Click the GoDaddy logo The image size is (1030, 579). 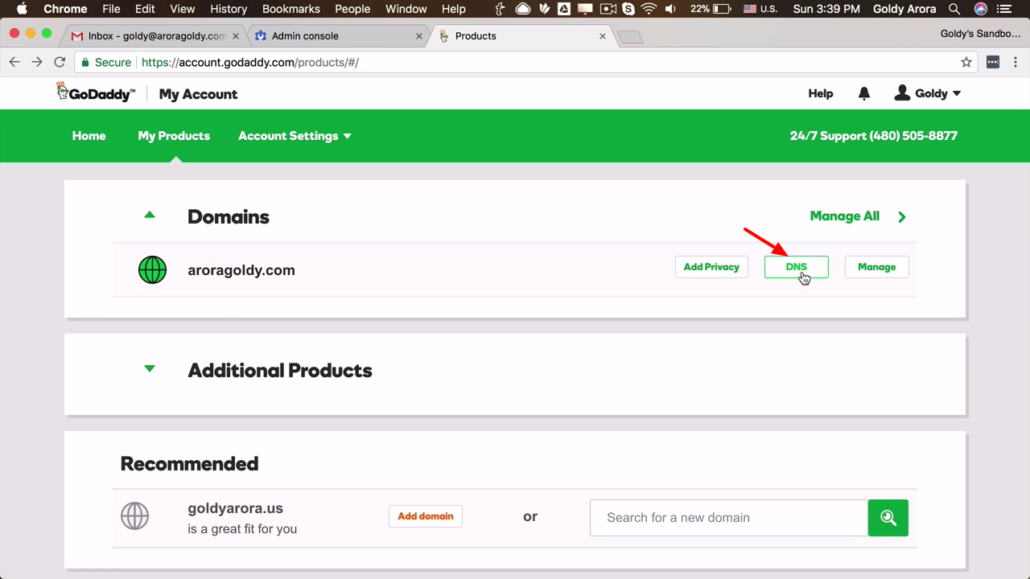tap(95, 93)
